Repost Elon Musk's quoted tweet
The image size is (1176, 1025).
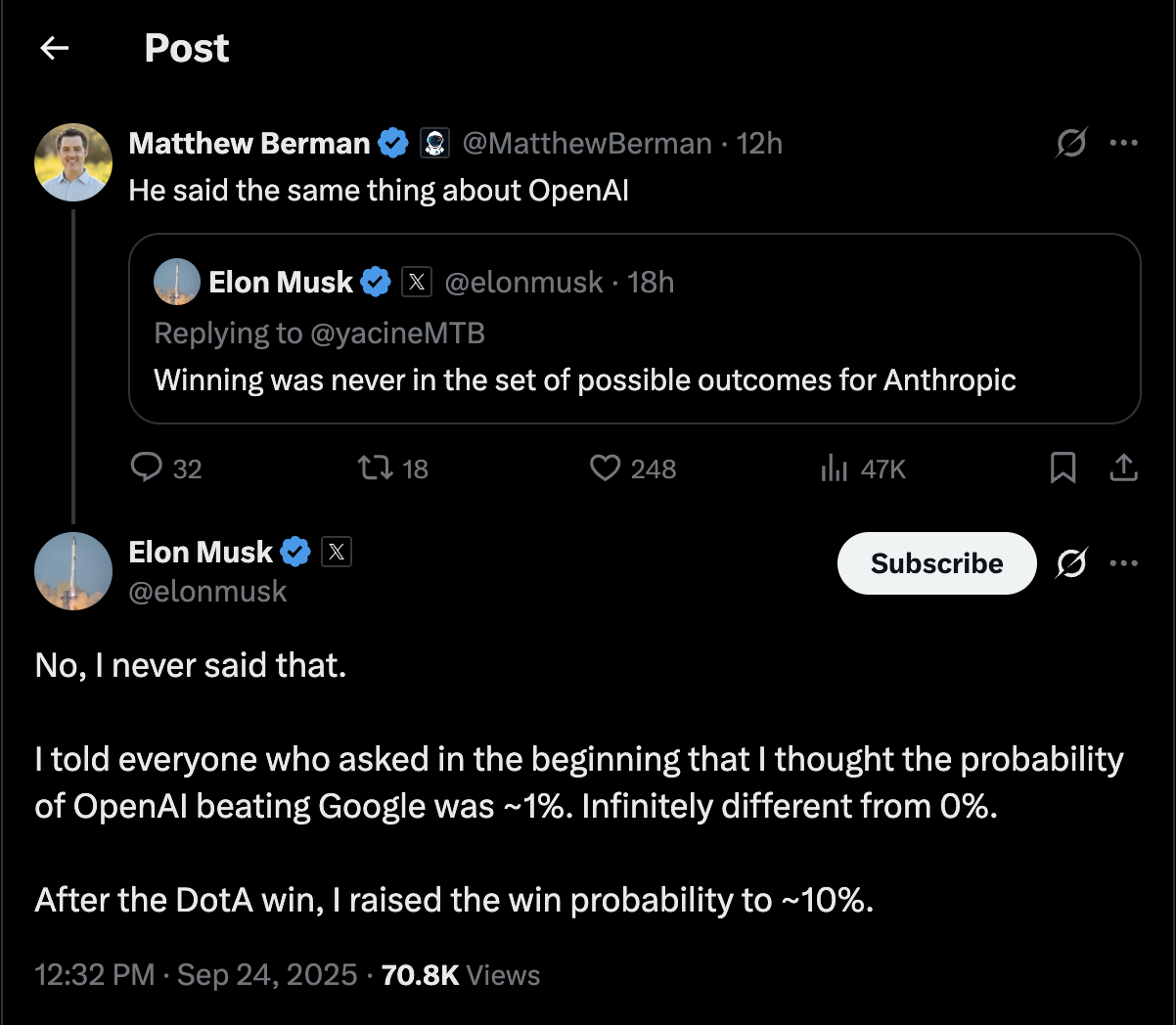point(375,468)
